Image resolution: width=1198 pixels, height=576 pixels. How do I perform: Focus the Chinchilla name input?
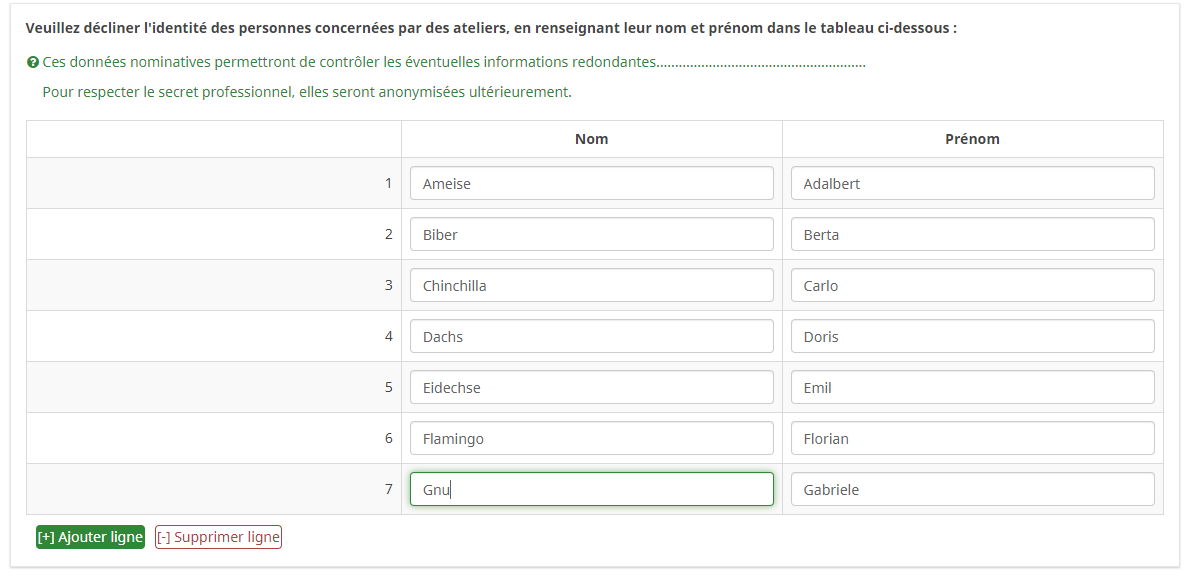pyautogui.click(x=591, y=286)
